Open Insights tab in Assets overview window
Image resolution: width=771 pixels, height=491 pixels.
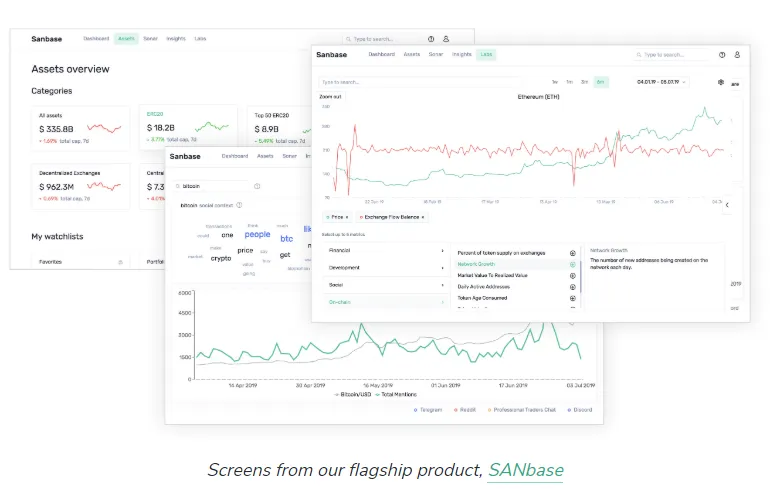pos(176,39)
